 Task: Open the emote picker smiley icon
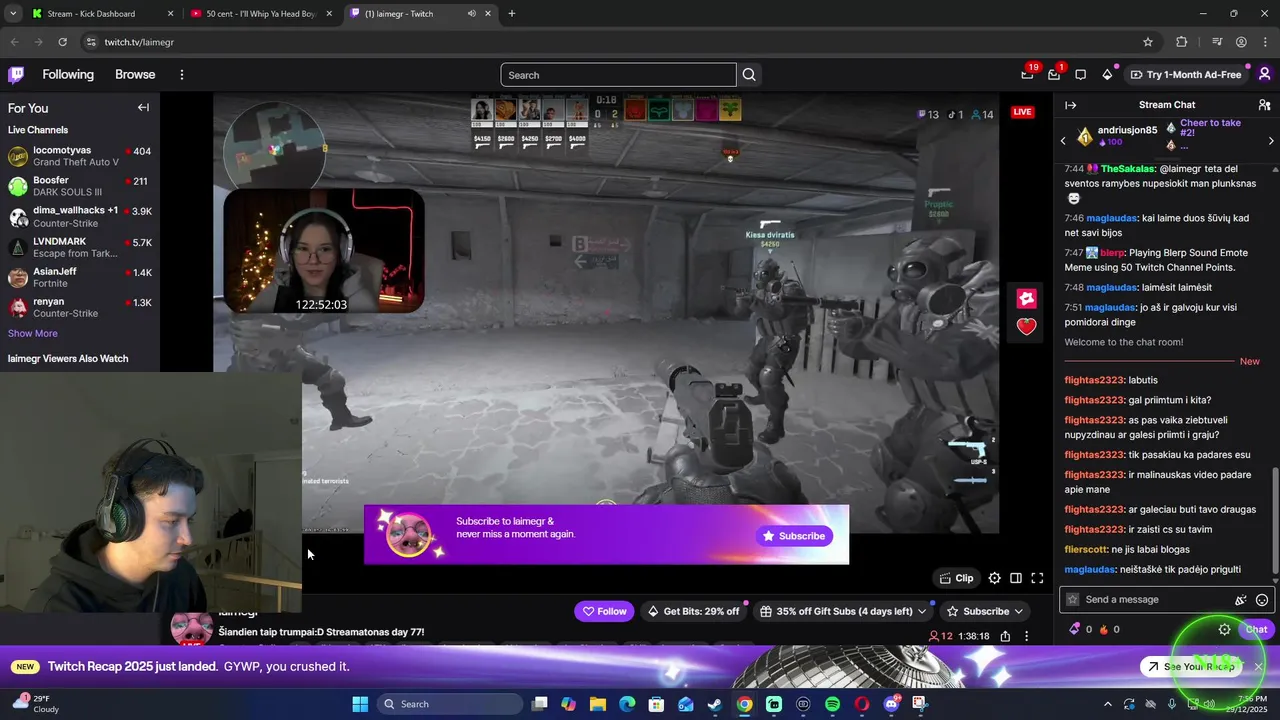[x=1262, y=600]
